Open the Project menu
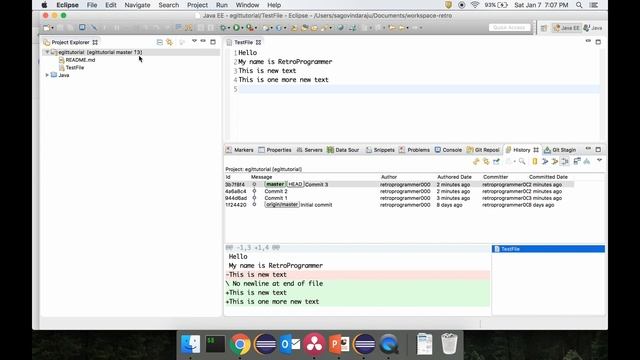The height and width of the screenshot is (360, 640). click(x=197, y=5)
